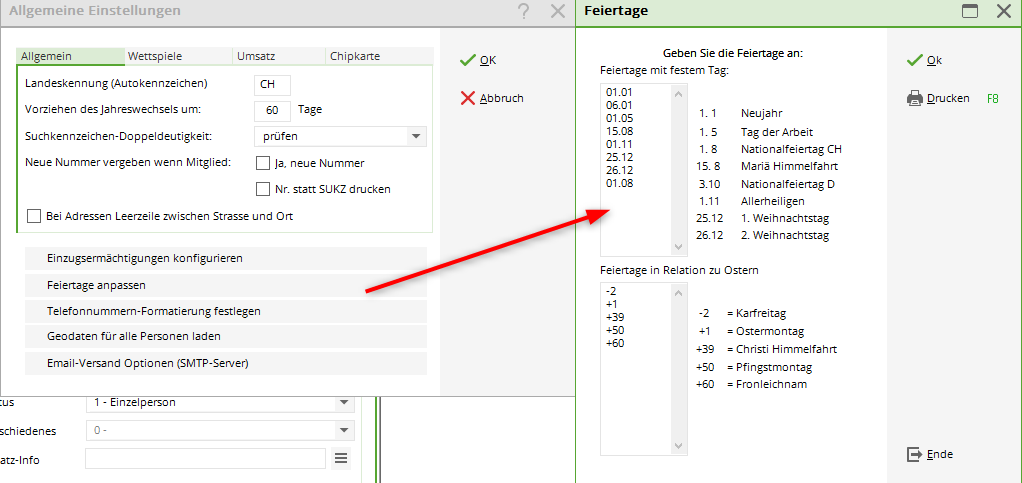Click the Ende exit icon

pos(913,454)
